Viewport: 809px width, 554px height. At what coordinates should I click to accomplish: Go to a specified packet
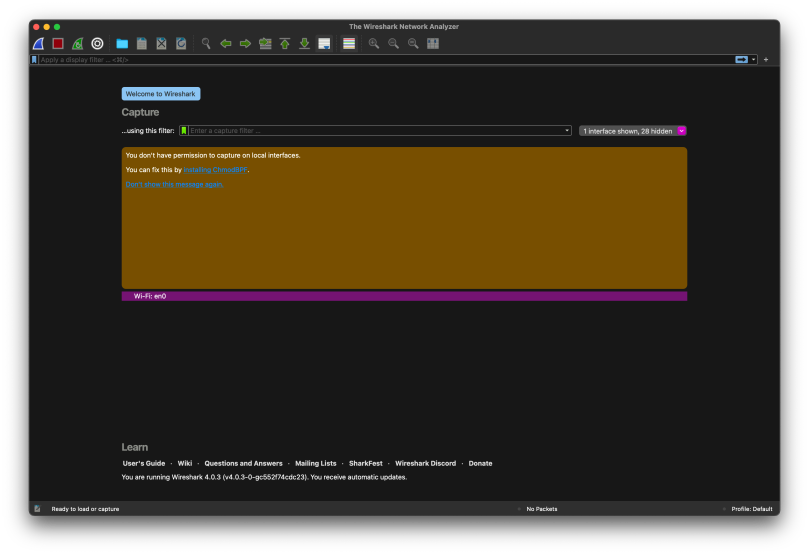tap(265, 44)
